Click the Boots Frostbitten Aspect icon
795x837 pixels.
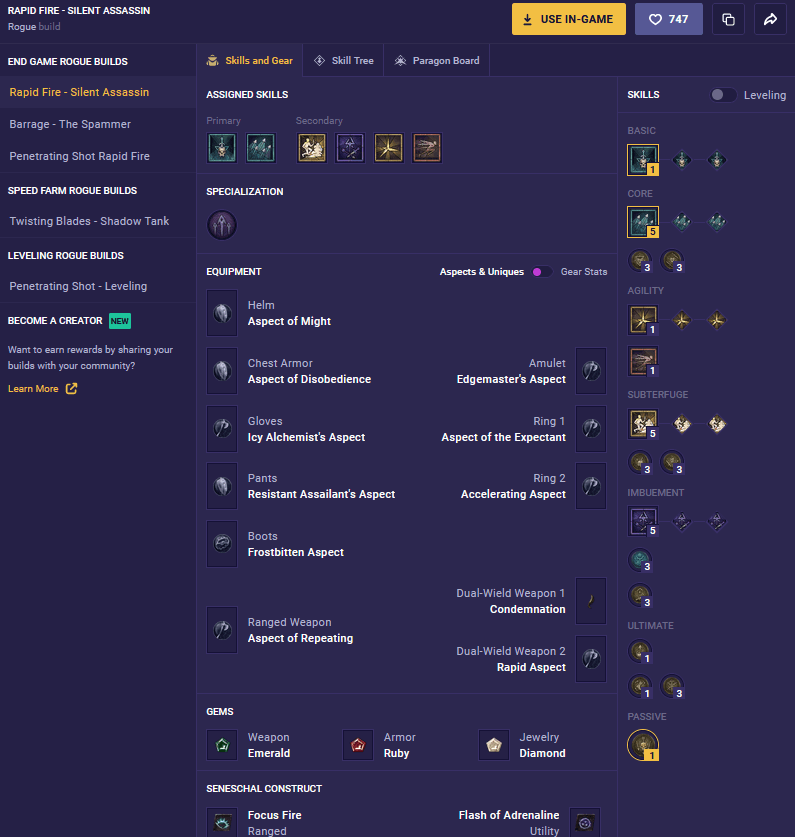pyautogui.click(x=222, y=544)
